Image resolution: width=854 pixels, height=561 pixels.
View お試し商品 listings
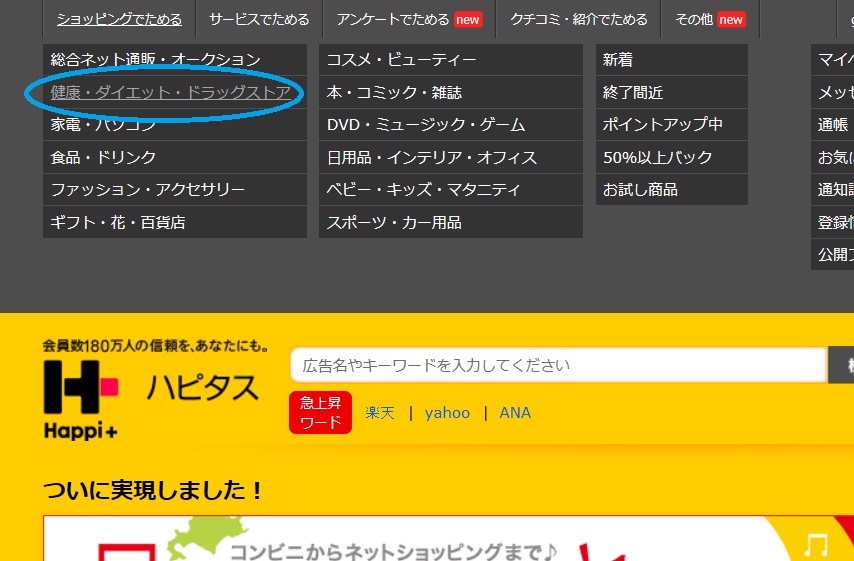(x=672, y=190)
